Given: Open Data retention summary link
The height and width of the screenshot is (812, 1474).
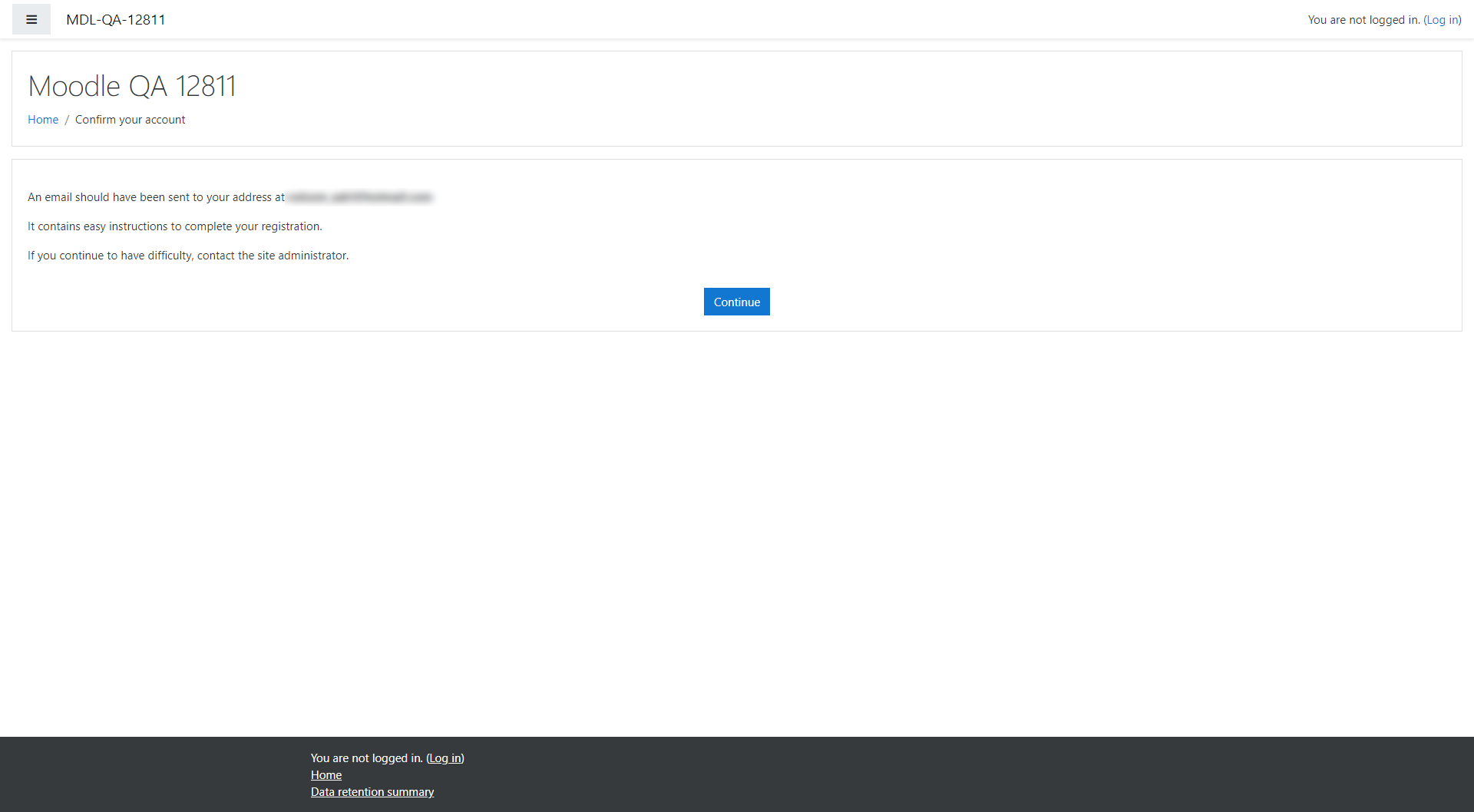Looking at the screenshot, I should pos(372,792).
